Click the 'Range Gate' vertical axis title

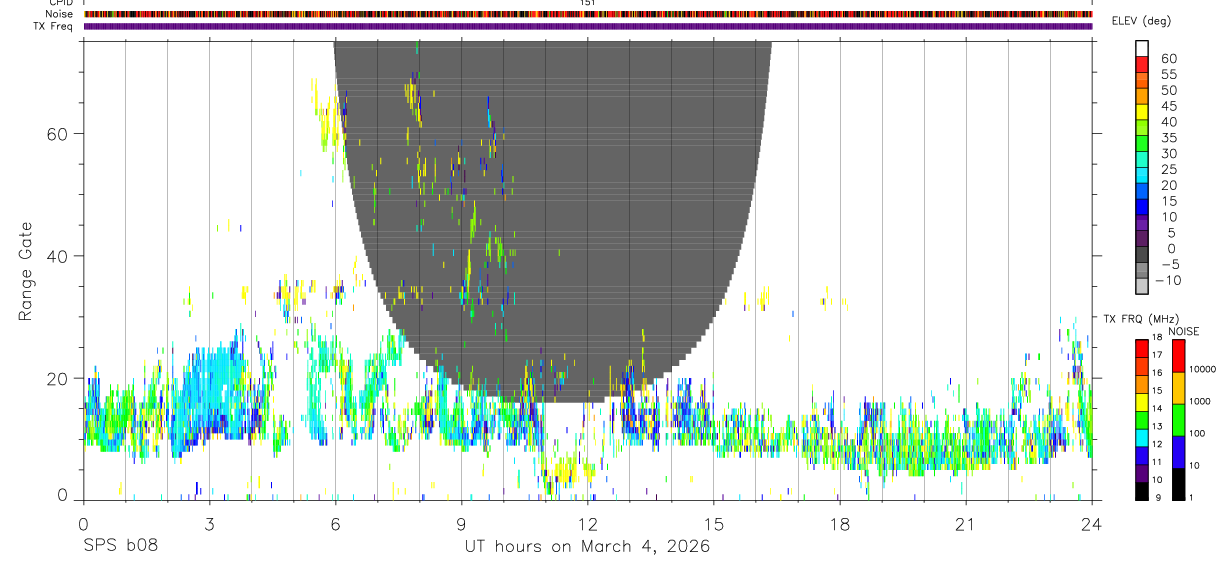pos(26,273)
